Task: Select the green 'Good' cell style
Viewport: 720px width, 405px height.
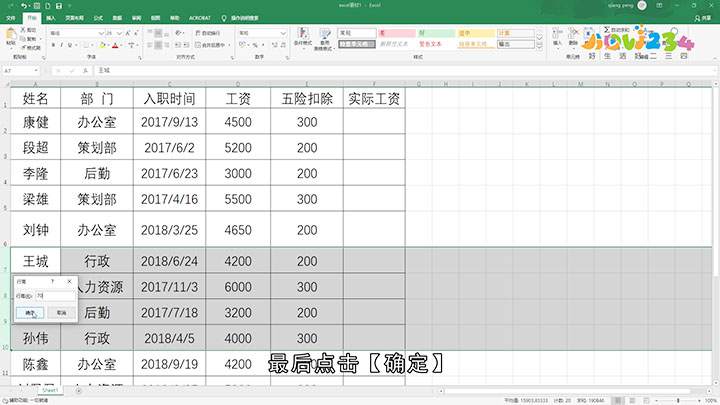Action: point(437,33)
